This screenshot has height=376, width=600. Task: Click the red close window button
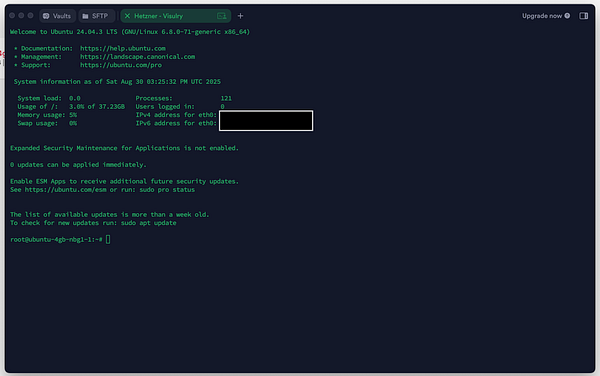click(x=12, y=16)
